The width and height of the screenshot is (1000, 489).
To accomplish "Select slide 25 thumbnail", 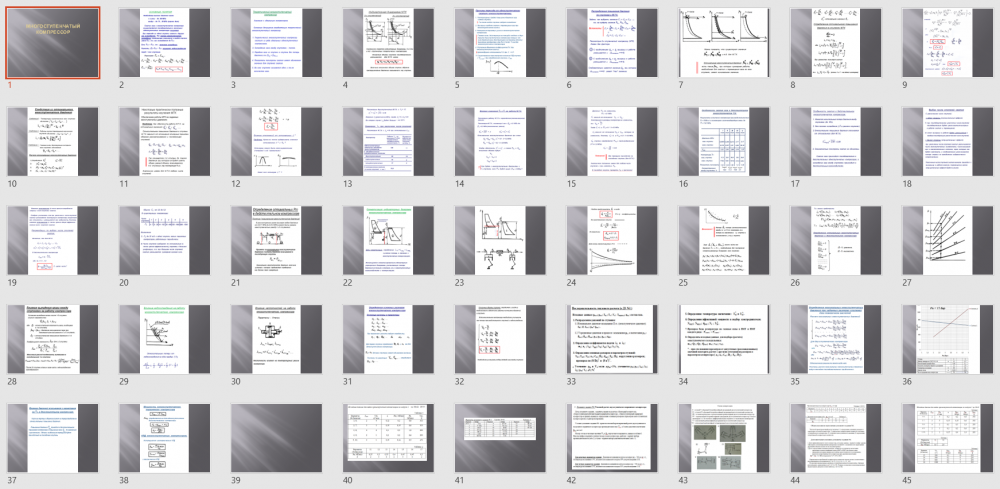I will tap(724, 240).
